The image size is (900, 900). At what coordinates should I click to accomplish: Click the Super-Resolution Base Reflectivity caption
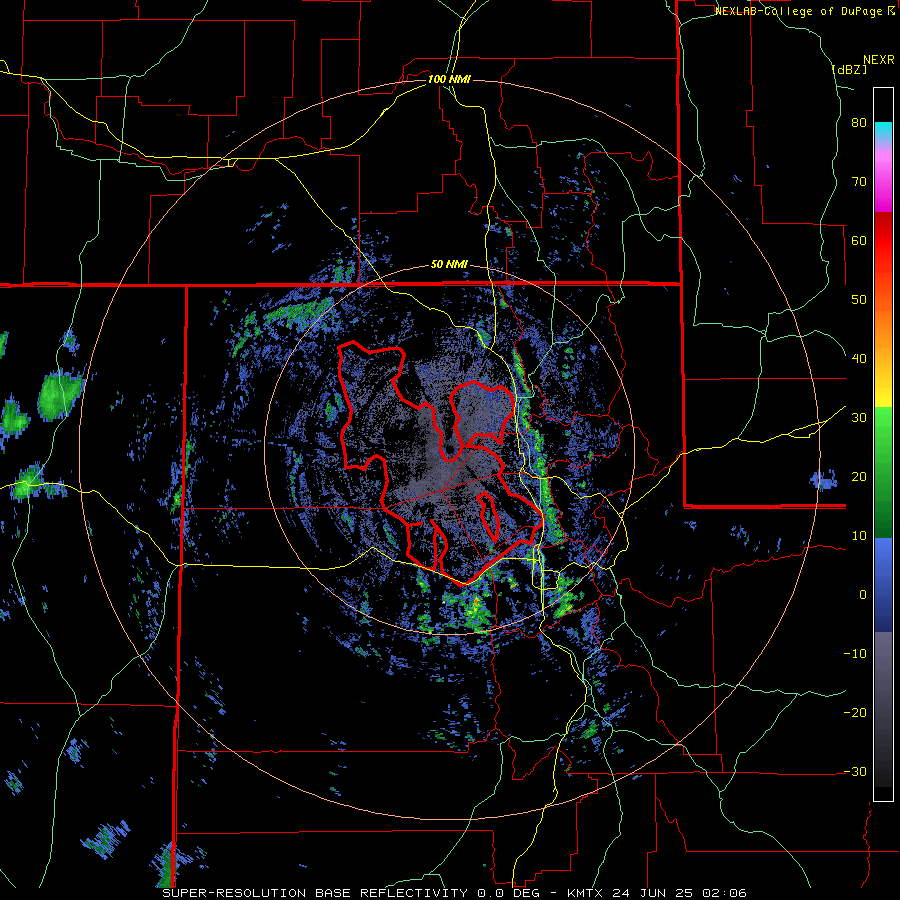click(x=314, y=893)
